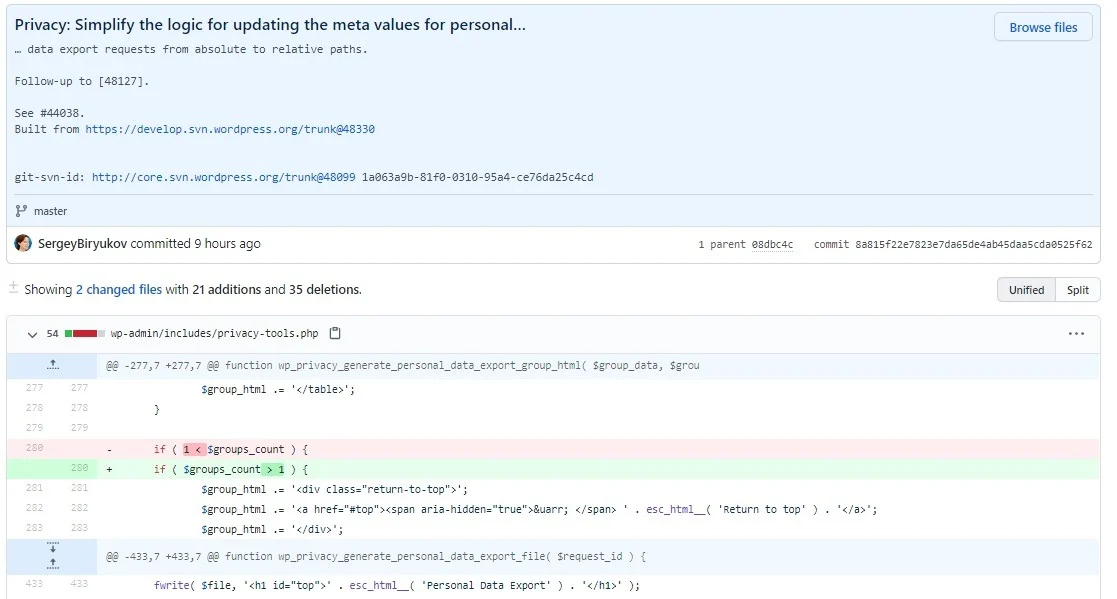Open the master branch link

tap(51, 211)
